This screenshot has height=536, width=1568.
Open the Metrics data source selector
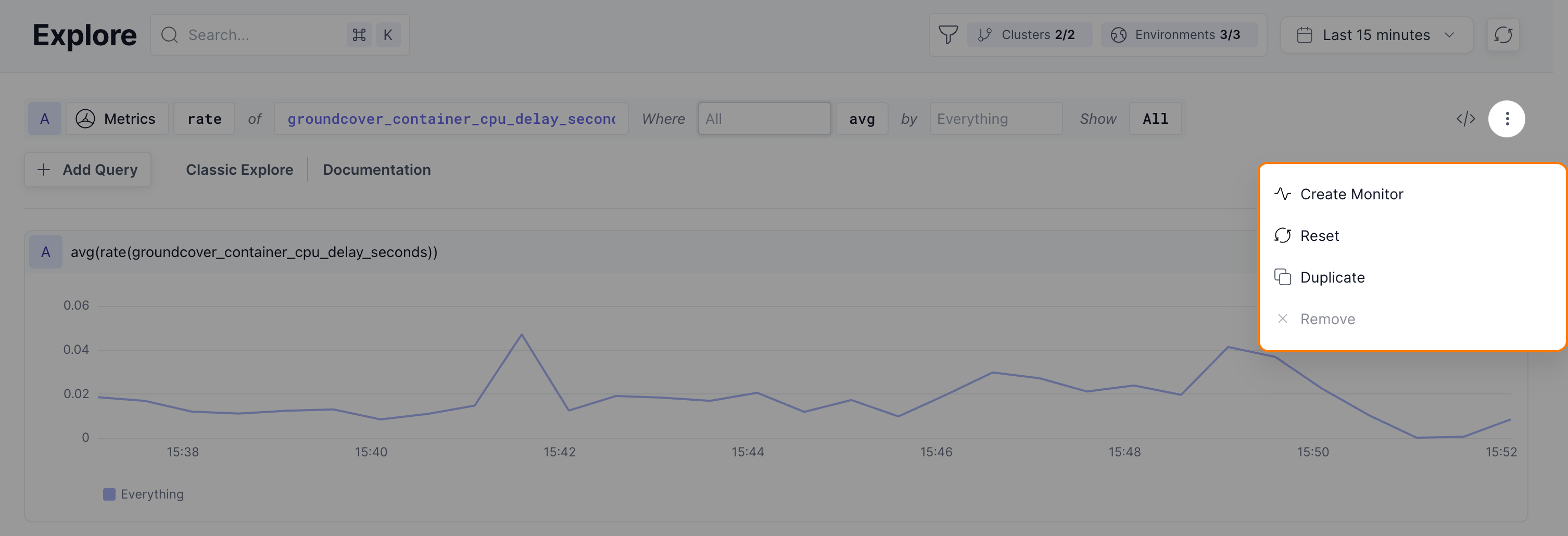click(x=117, y=119)
